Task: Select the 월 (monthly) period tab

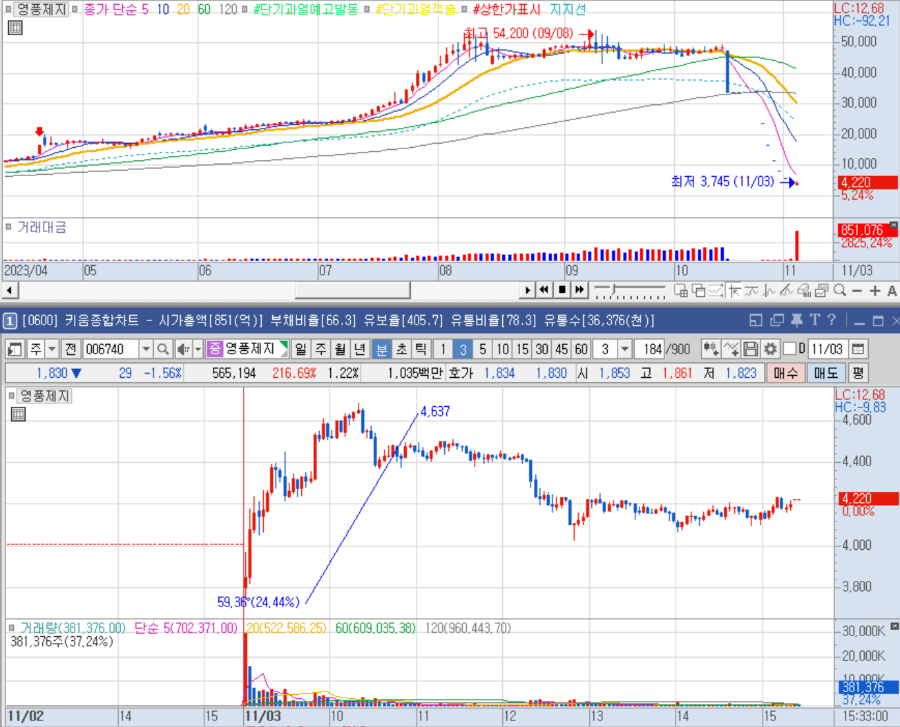Action: 340,349
